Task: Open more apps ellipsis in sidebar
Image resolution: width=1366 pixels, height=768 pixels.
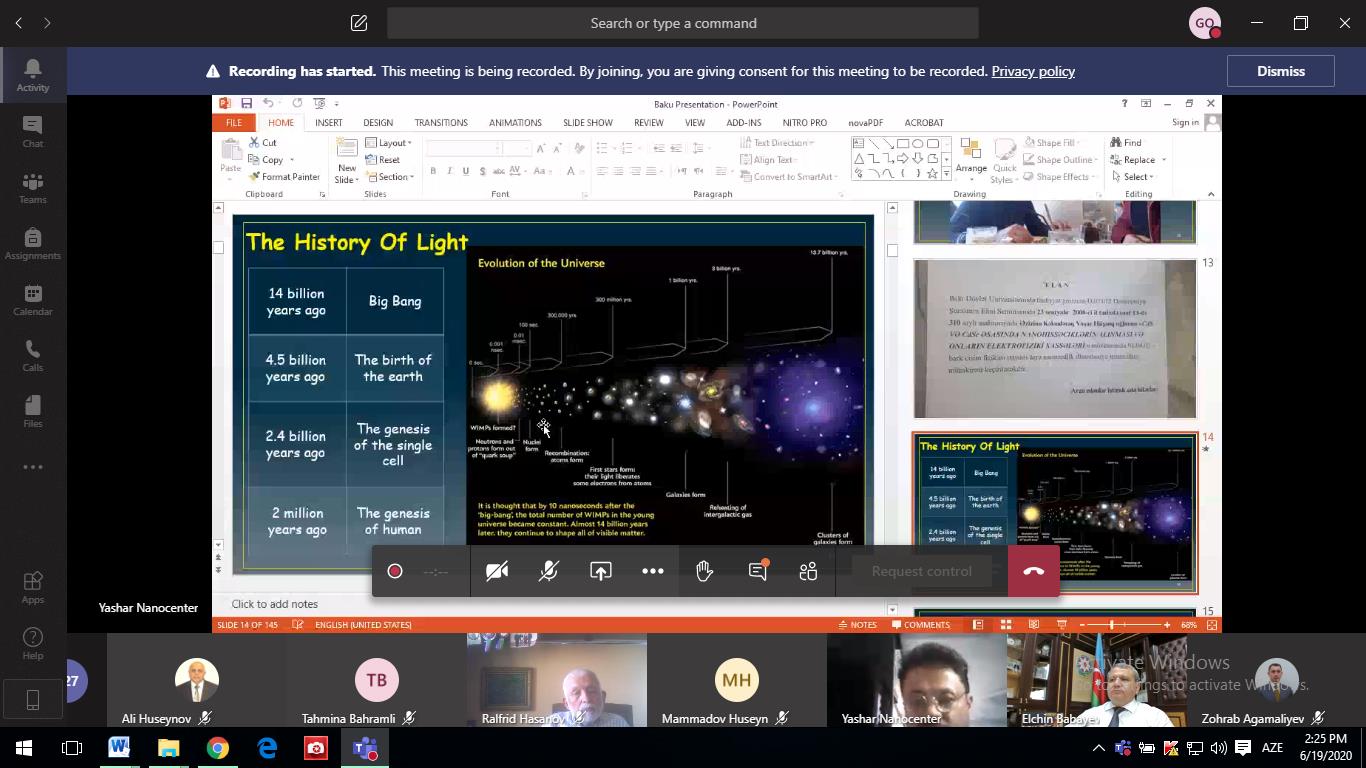Action: click(33, 467)
